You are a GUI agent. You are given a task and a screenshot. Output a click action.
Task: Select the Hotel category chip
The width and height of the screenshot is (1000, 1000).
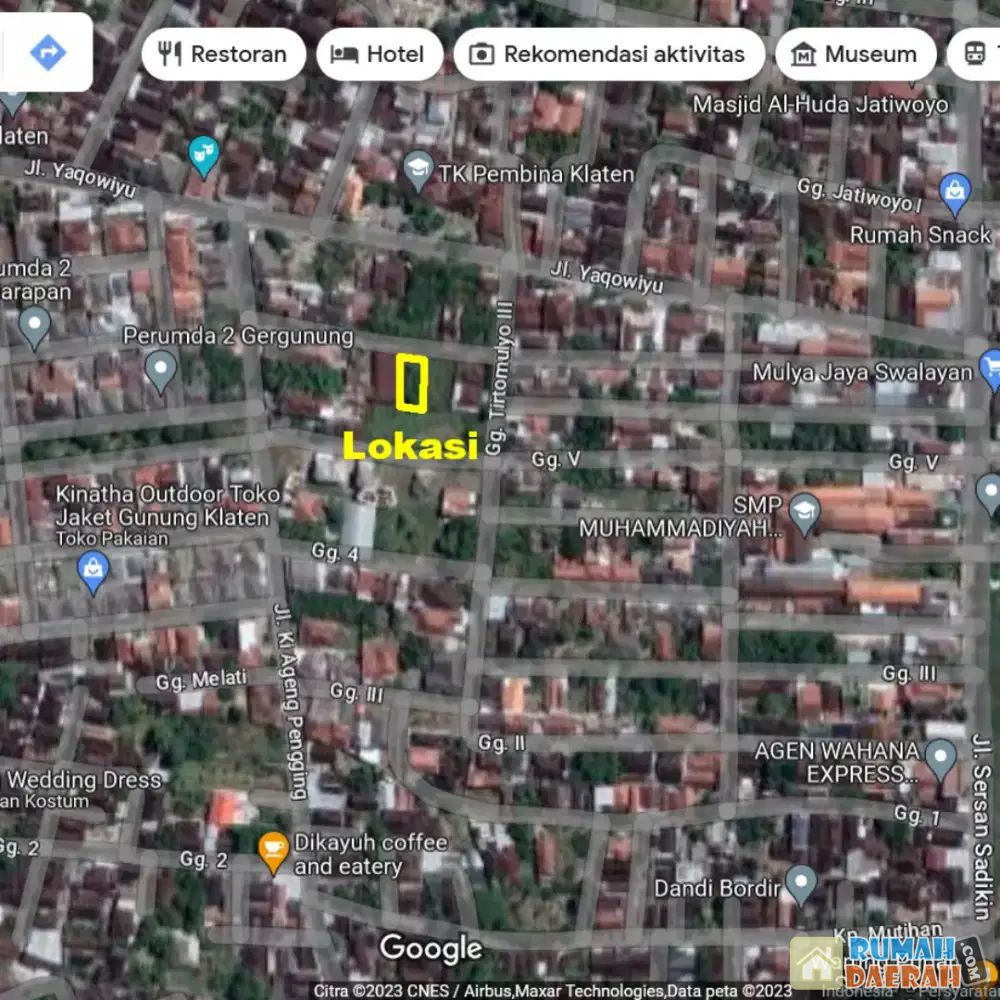(379, 54)
